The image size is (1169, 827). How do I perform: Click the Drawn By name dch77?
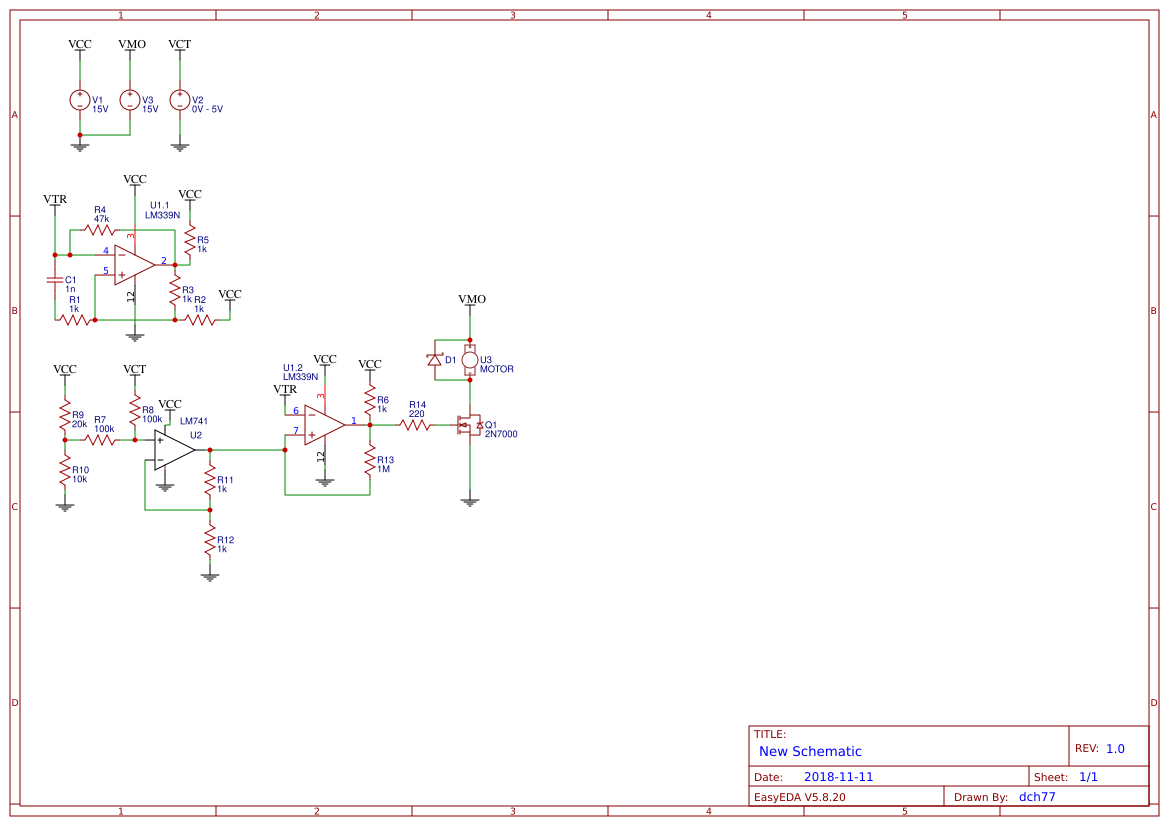coord(1037,797)
